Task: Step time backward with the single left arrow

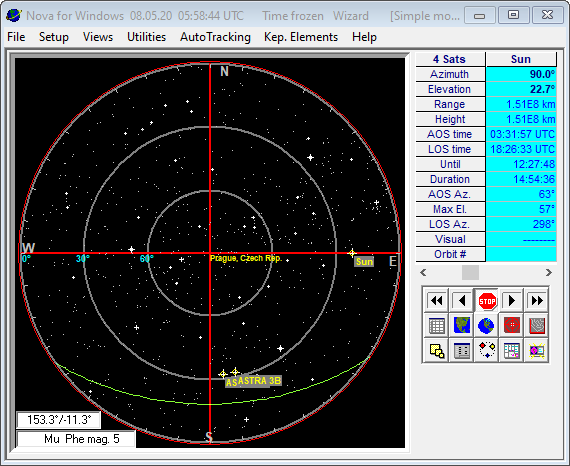Action: pyautogui.click(x=462, y=301)
